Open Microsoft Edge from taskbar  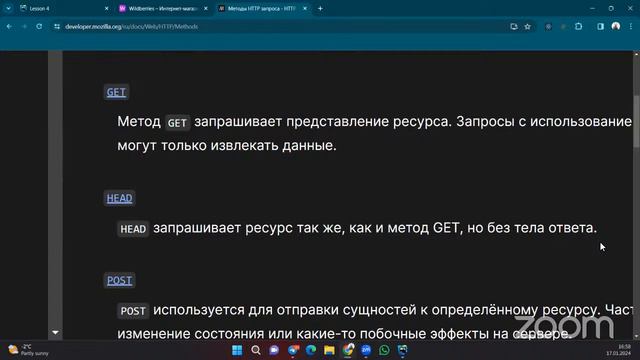(x=311, y=350)
